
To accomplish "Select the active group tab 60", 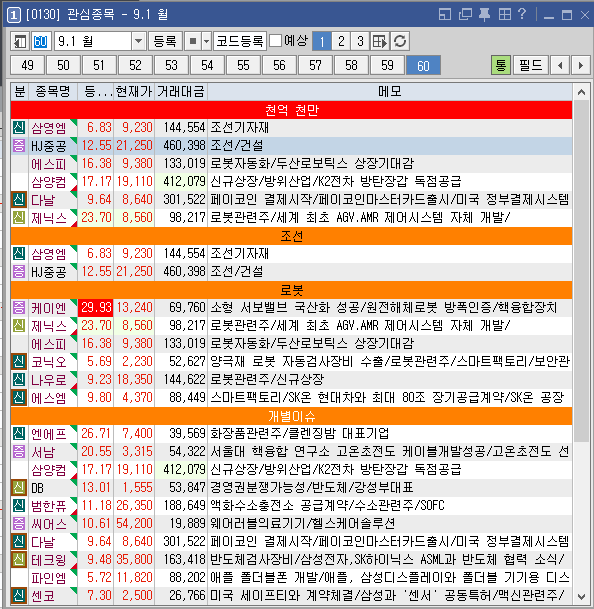I will tap(423, 65).
